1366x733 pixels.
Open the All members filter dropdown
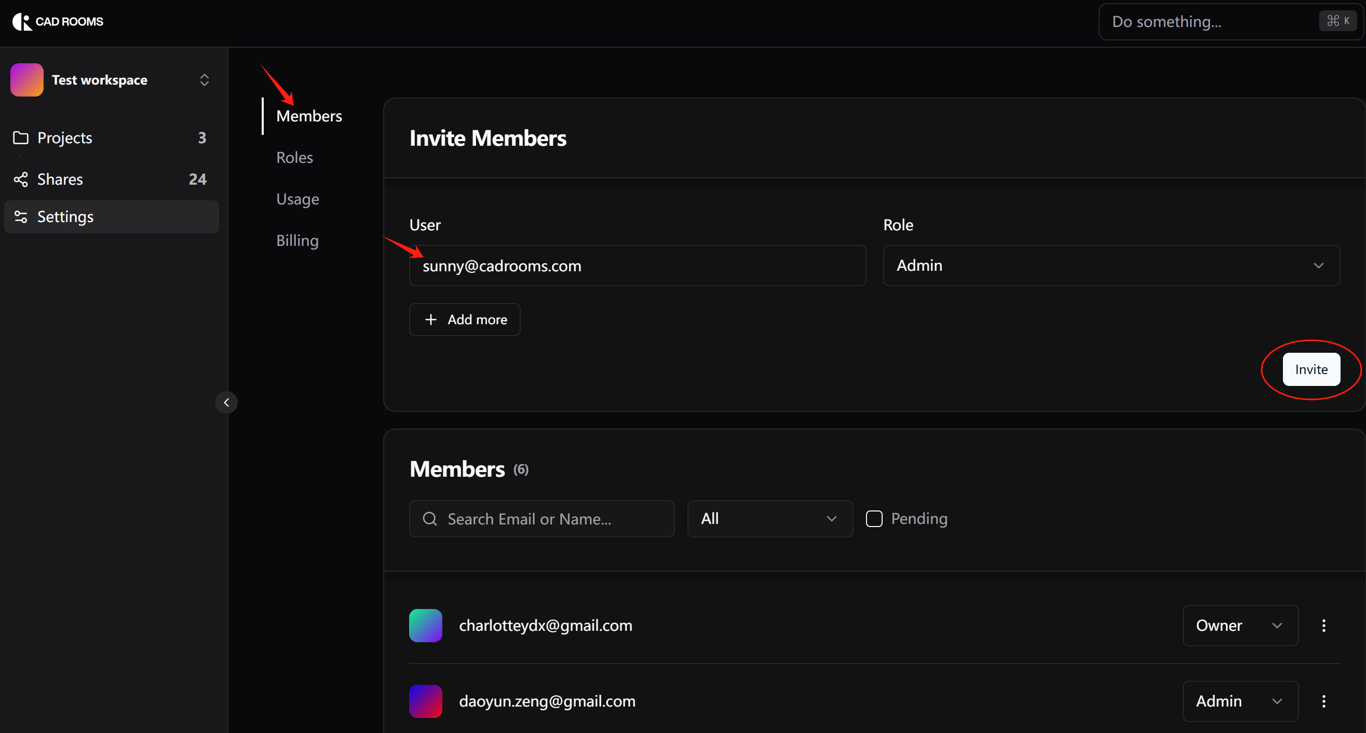coord(769,519)
